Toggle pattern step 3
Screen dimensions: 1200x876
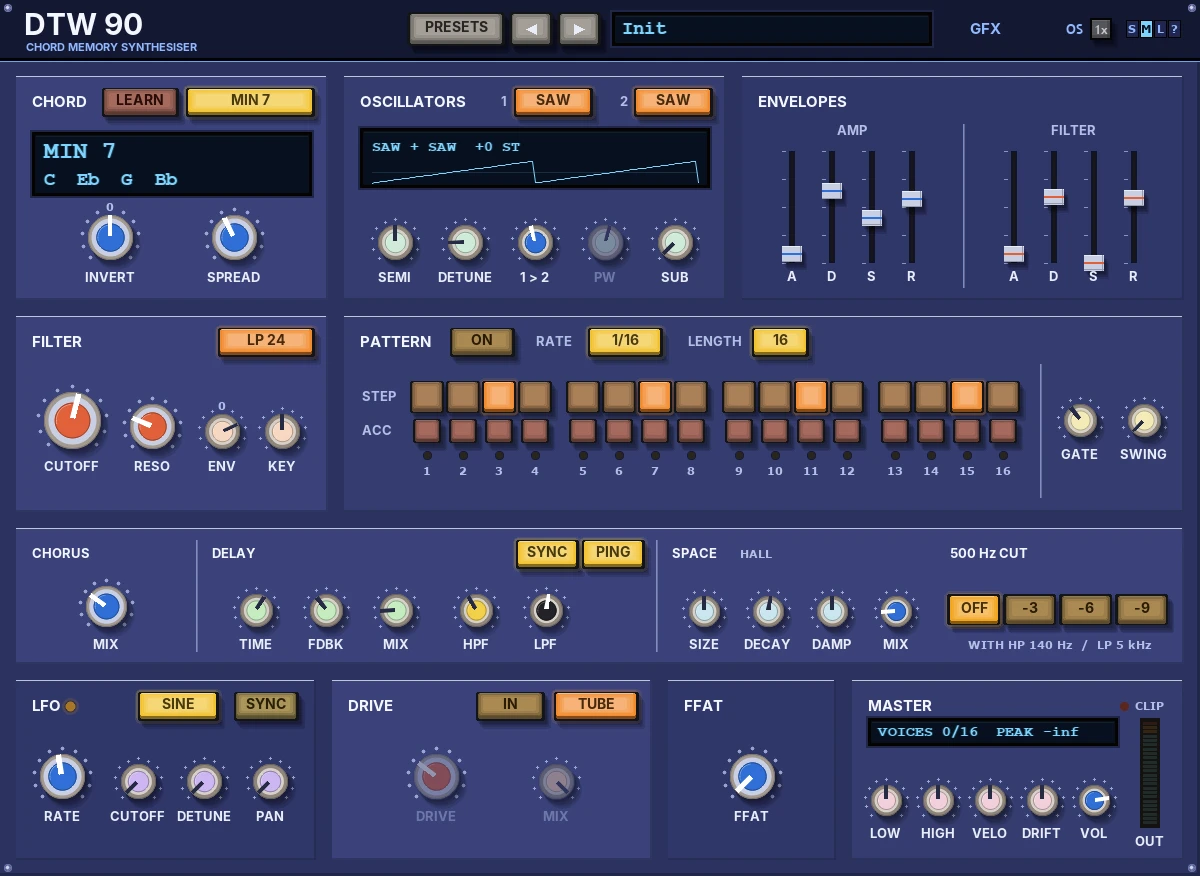click(x=499, y=397)
